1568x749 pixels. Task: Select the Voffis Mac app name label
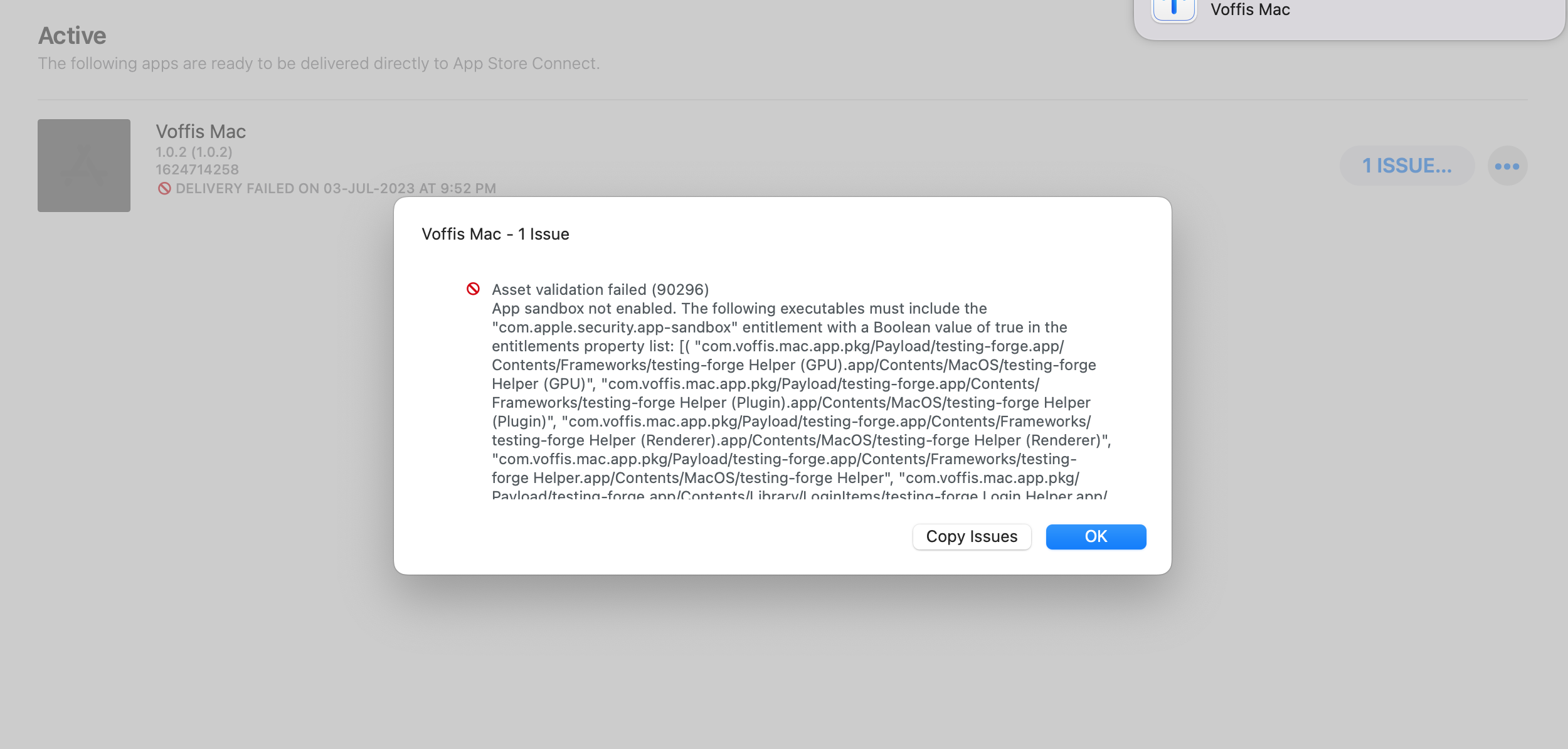(x=200, y=132)
